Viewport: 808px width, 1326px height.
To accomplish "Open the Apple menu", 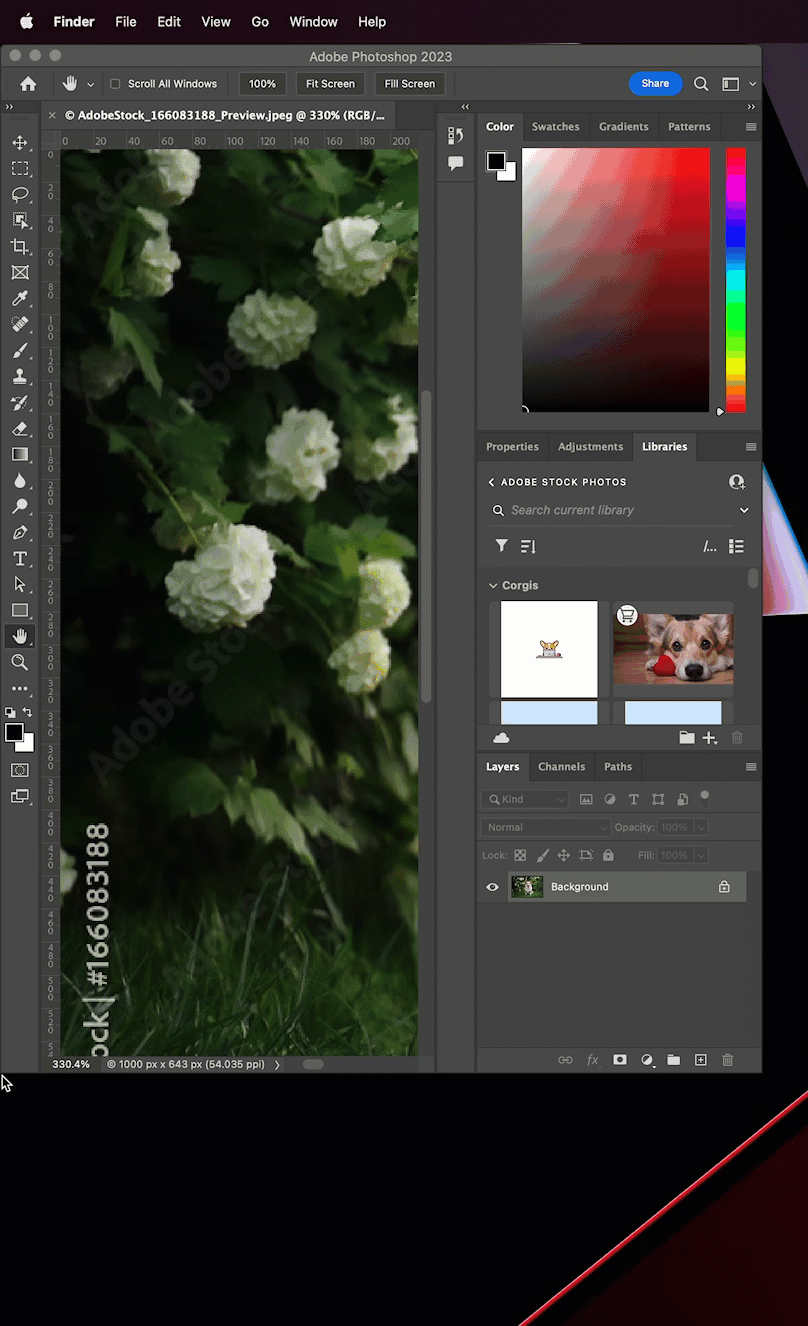I will pyautogui.click(x=27, y=22).
